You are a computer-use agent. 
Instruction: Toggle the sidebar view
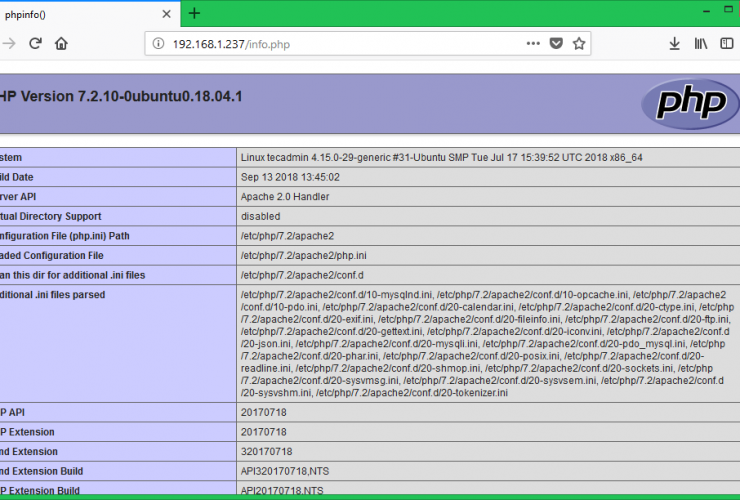tap(727, 44)
